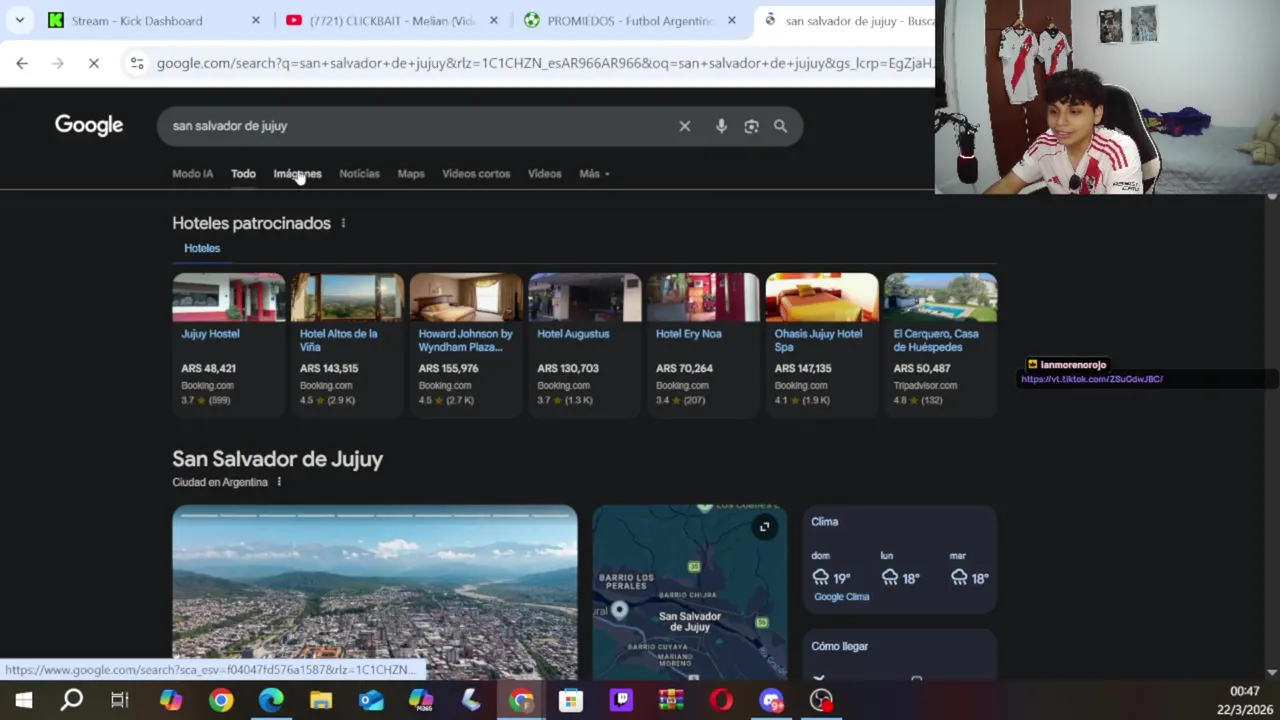Open Modo IA search mode
This screenshot has height=720, width=1280.
192,174
